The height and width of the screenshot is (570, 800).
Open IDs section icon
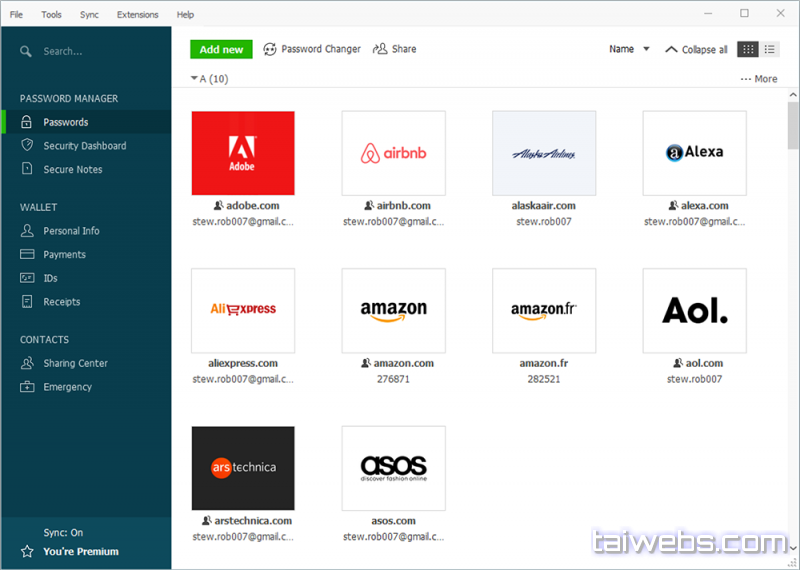pos(27,278)
